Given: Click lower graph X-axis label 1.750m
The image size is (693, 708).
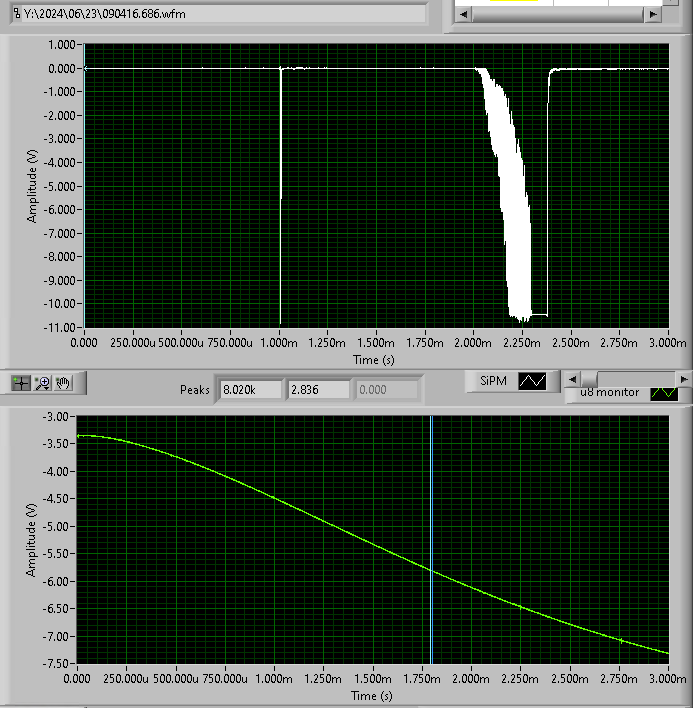Looking at the screenshot, I should pos(422,679).
